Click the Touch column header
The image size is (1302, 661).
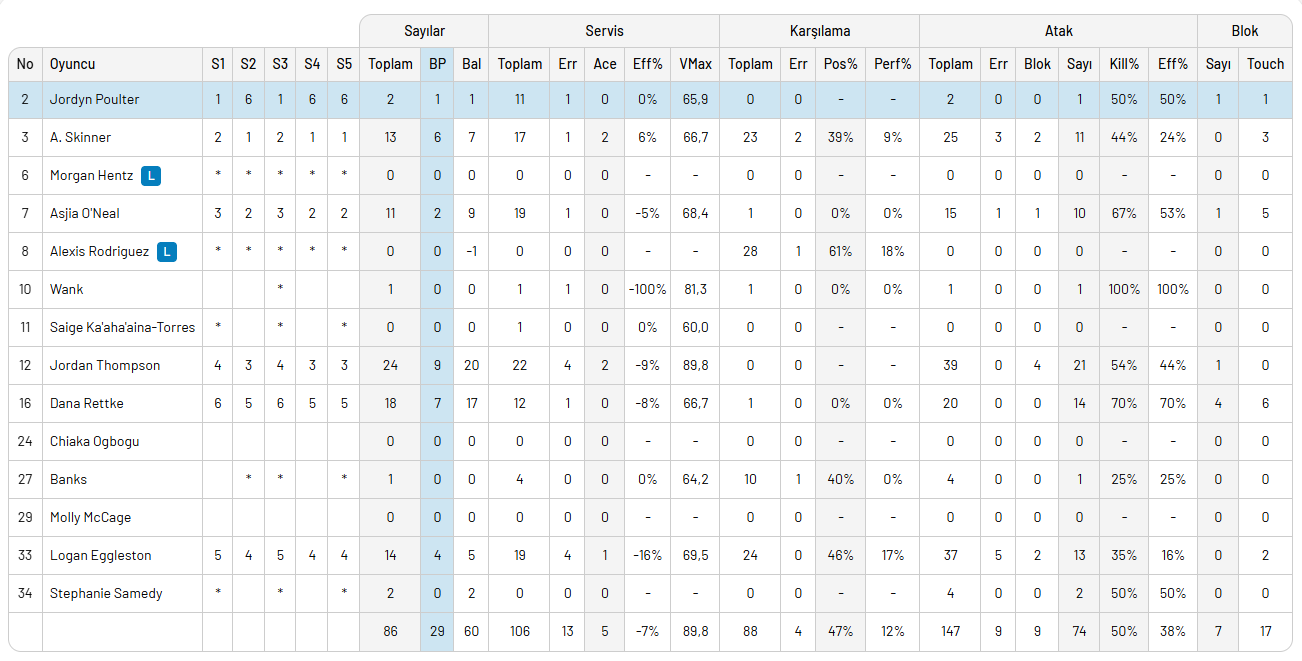(1265, 64)
